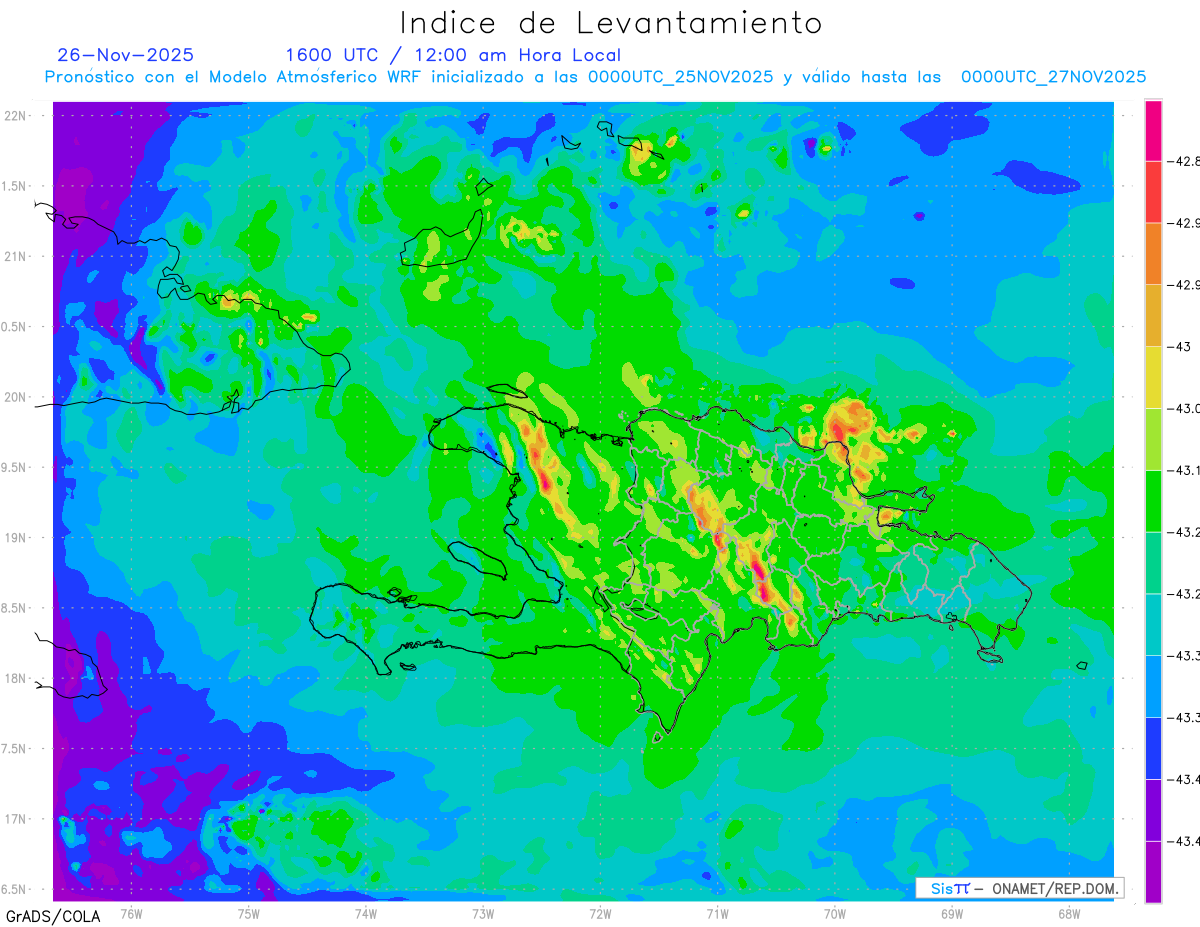This screenshot has height=927, width=1200.
Task: Select the royal blue legend block
Action: coord(1153,749)
